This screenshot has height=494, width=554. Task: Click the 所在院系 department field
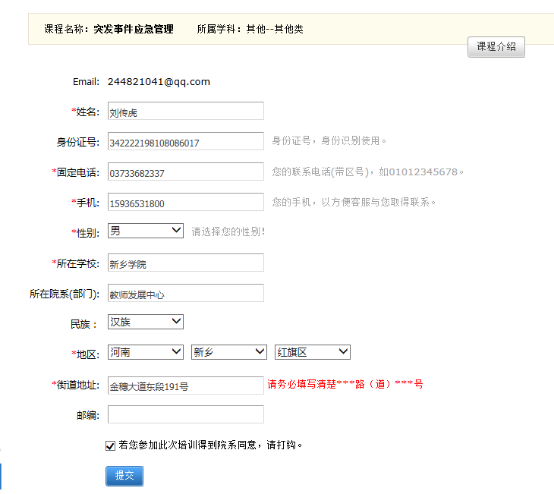186,293
